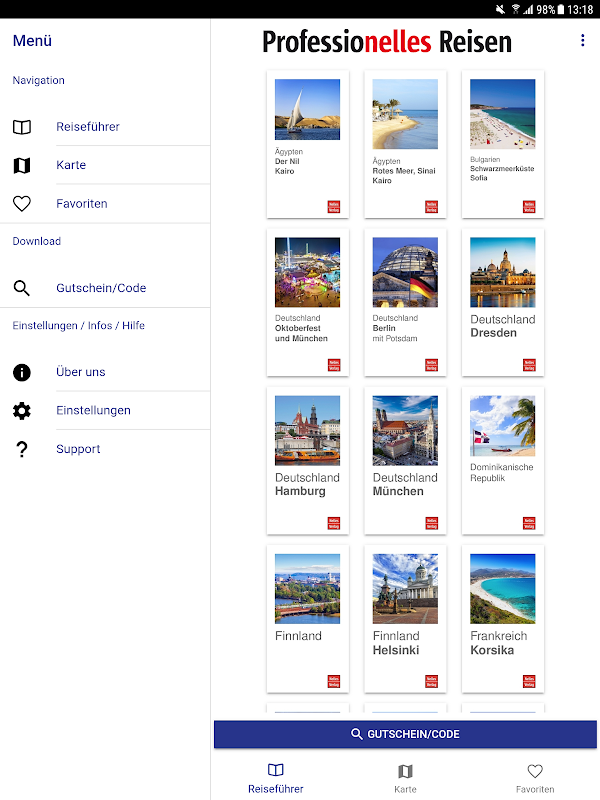
Task: Click the question mark icon beside Support
Action: click(21, 449)
